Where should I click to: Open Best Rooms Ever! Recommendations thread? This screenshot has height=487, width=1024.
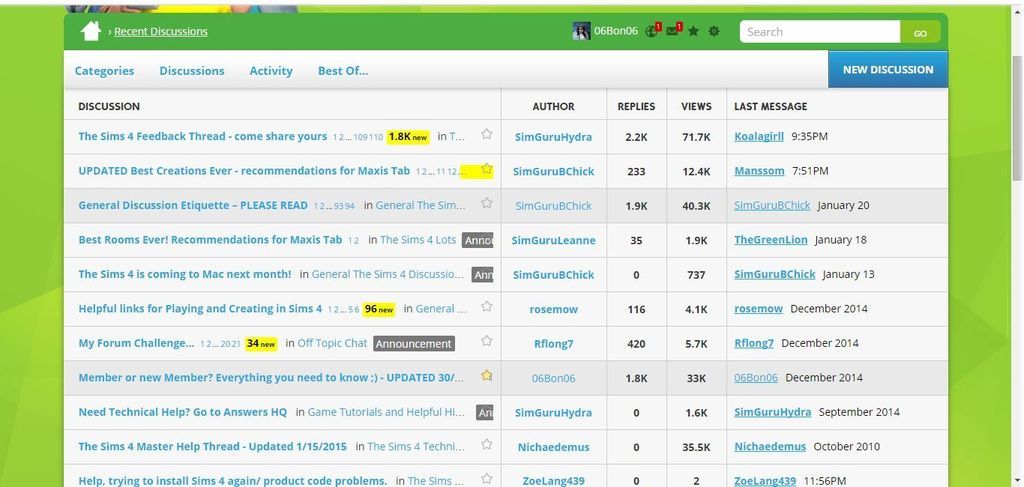[210, 240]
